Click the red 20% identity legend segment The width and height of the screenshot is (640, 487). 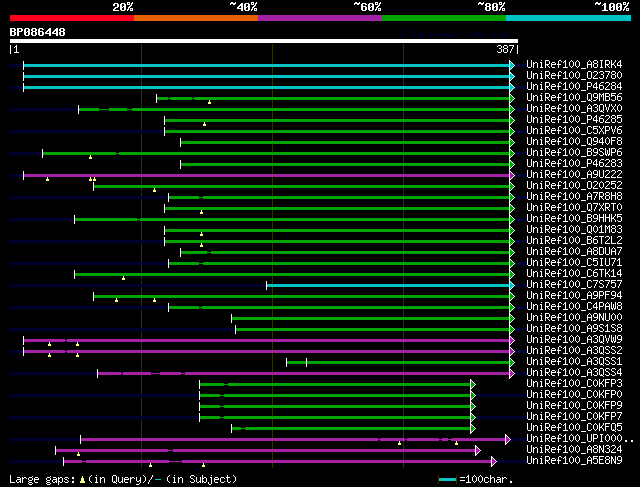[72, 18]
